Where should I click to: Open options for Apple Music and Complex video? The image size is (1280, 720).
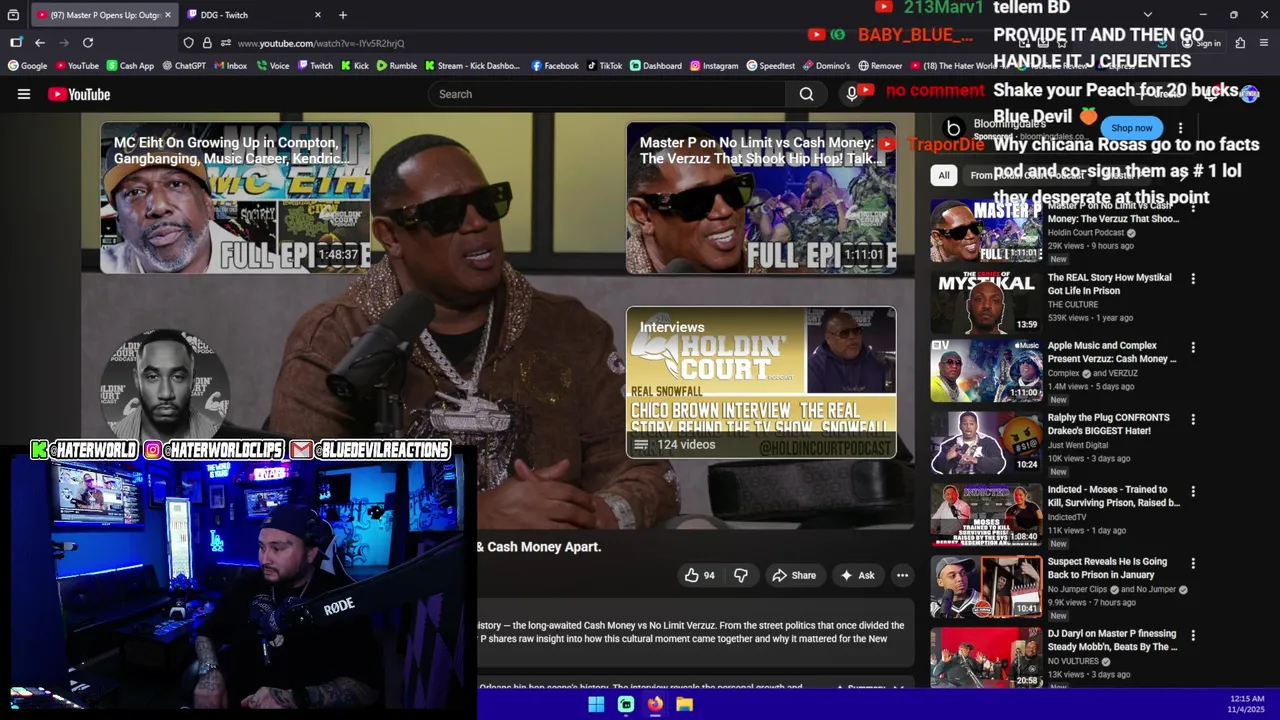tap(1192, 347)
